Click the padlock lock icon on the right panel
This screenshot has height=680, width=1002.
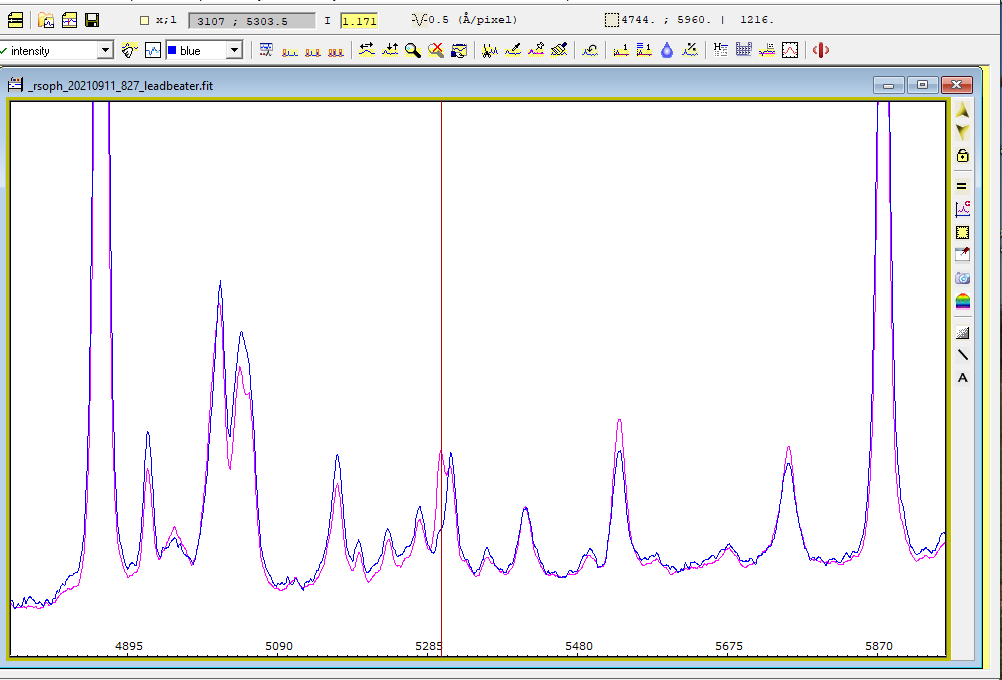coord(962,157)
